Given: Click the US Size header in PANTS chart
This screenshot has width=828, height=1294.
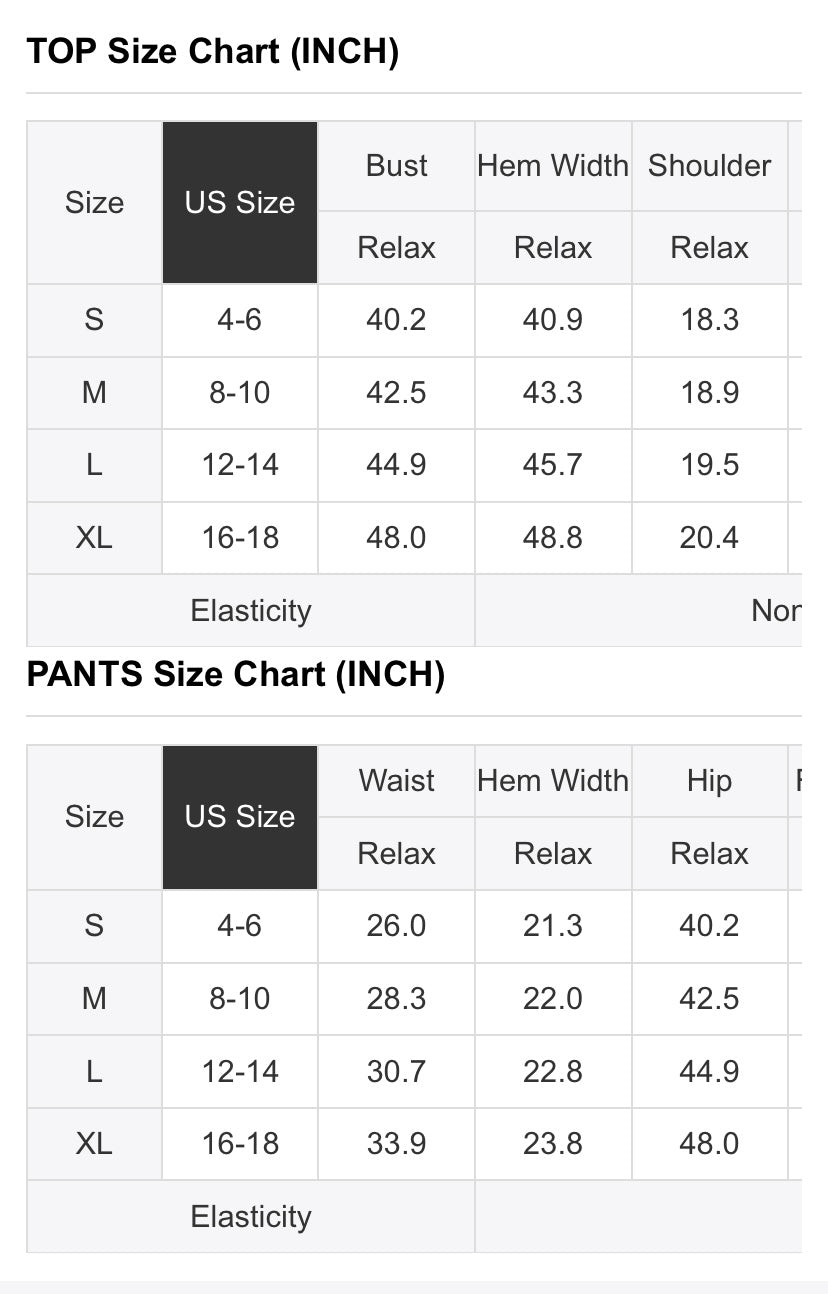Looking at the screenshot, I should click(x=240, y=817).
